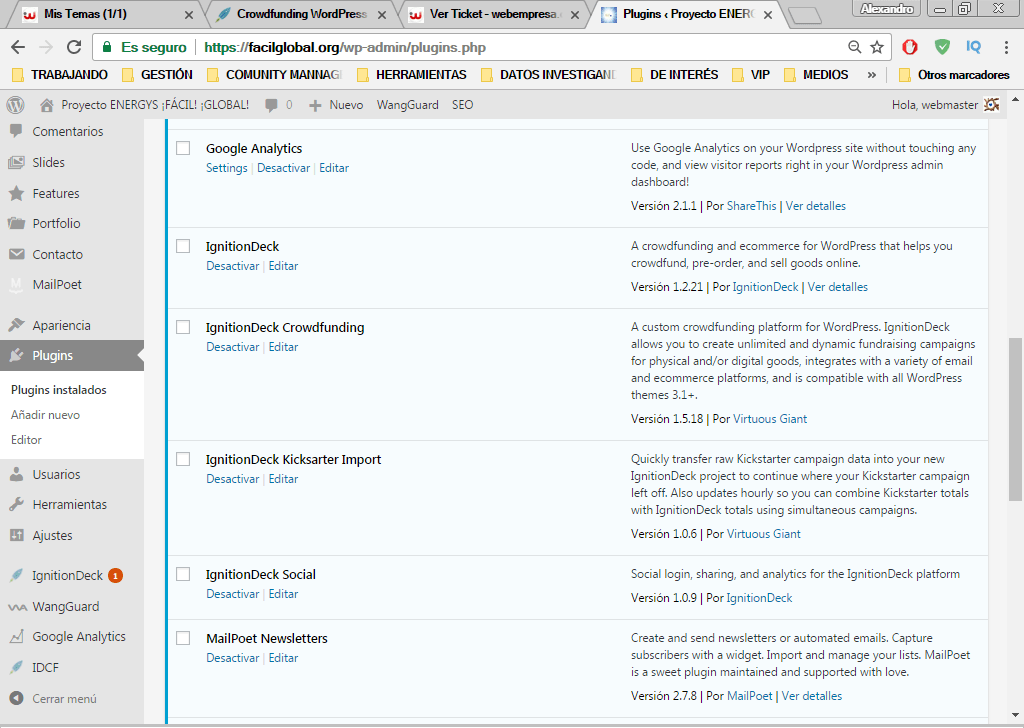
Task: Check the IgnitionDeck plugin checkbox
Action: [184, 246]
